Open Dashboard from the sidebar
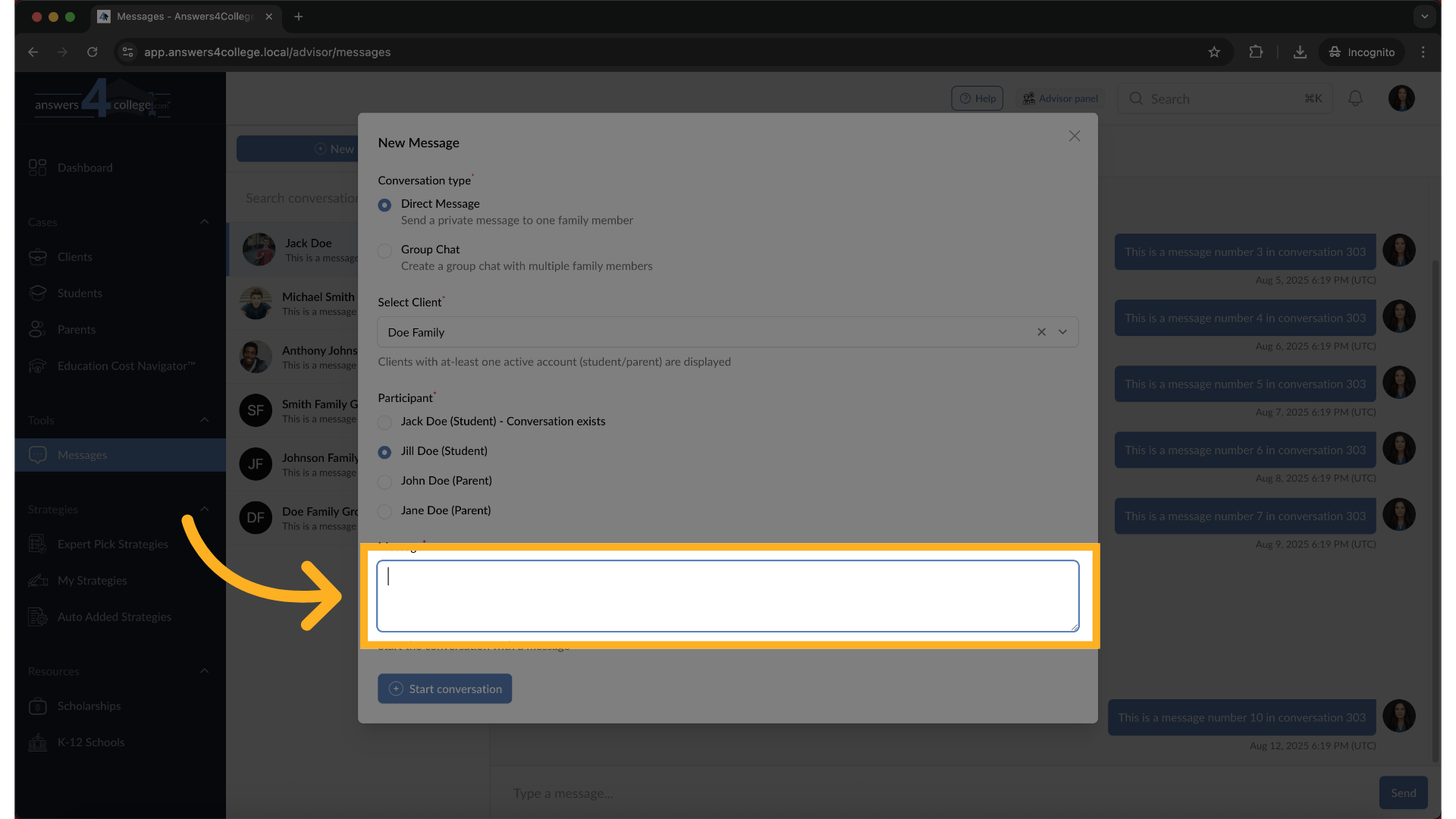The width and height of the screenshot is (1456, 819). tap(84, 168)
